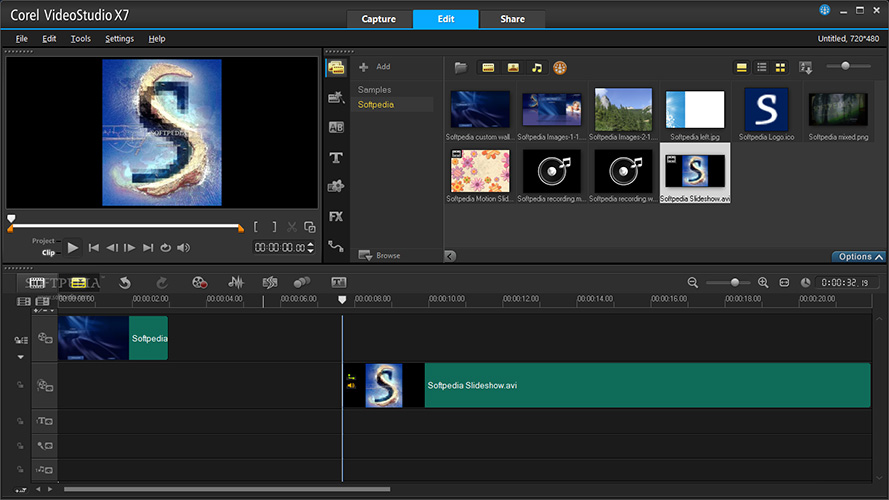889x500 pixels.
Task: Select the Transition library icon
Action: pos(336,127)
